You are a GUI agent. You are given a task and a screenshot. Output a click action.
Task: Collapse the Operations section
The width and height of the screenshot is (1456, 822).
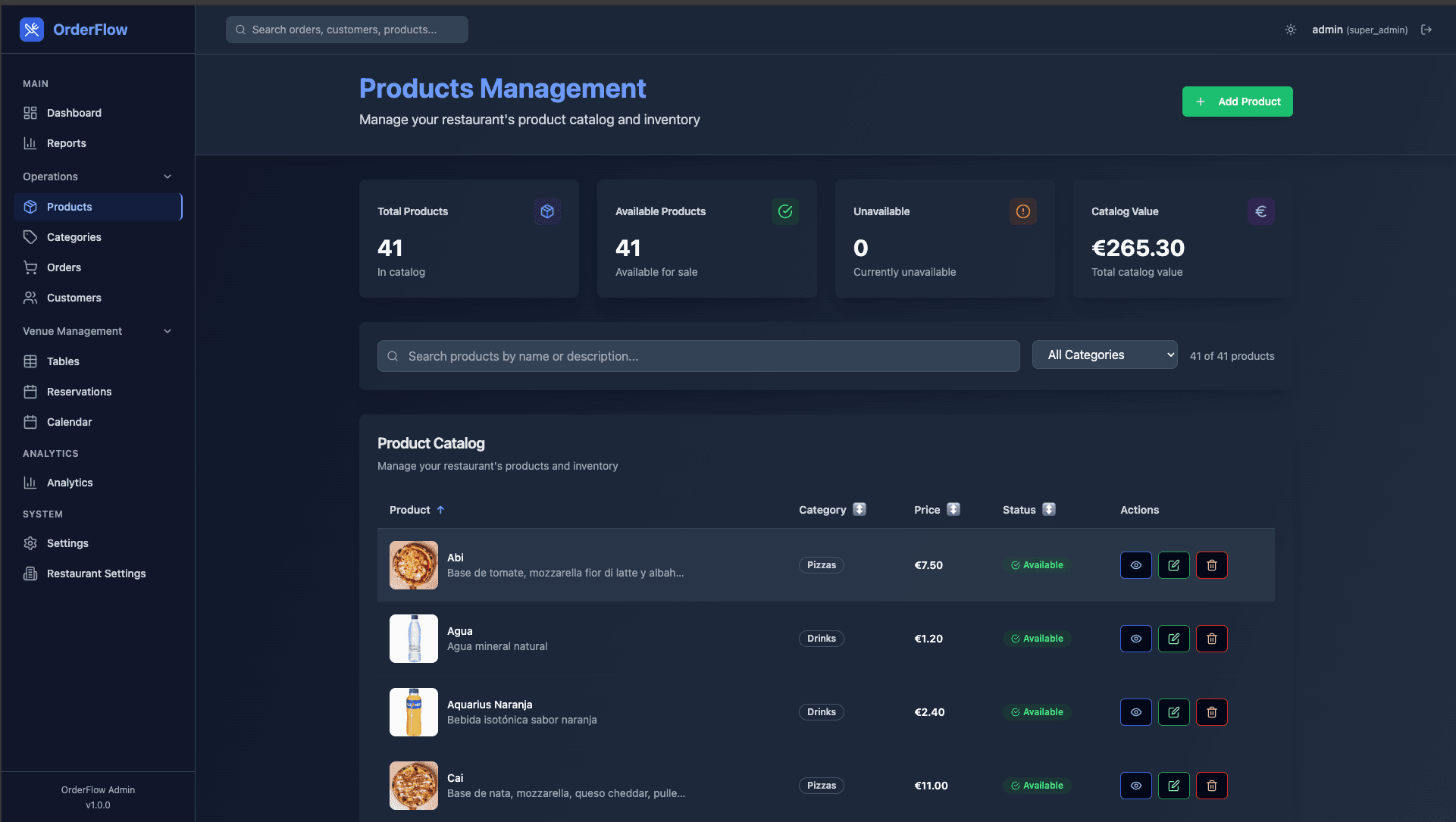pyautogui.click(x=168, y=176)
